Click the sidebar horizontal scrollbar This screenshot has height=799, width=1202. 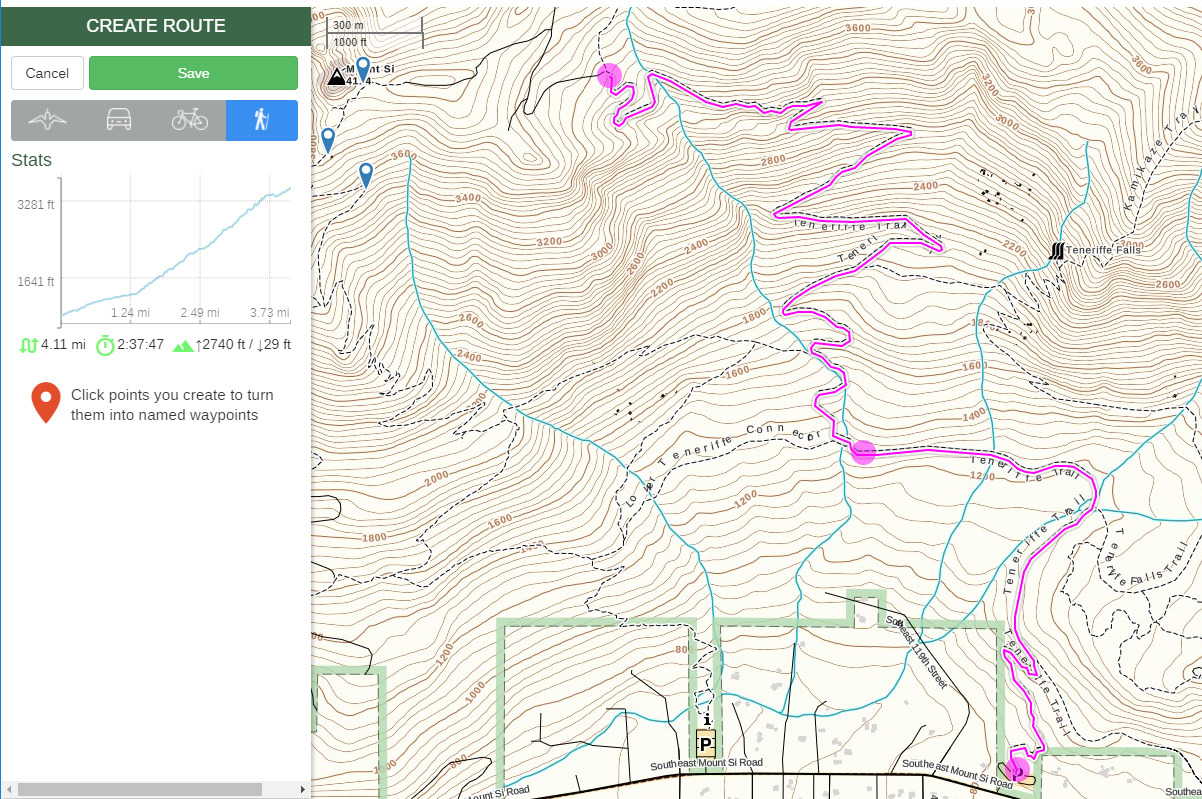(140, 790)
